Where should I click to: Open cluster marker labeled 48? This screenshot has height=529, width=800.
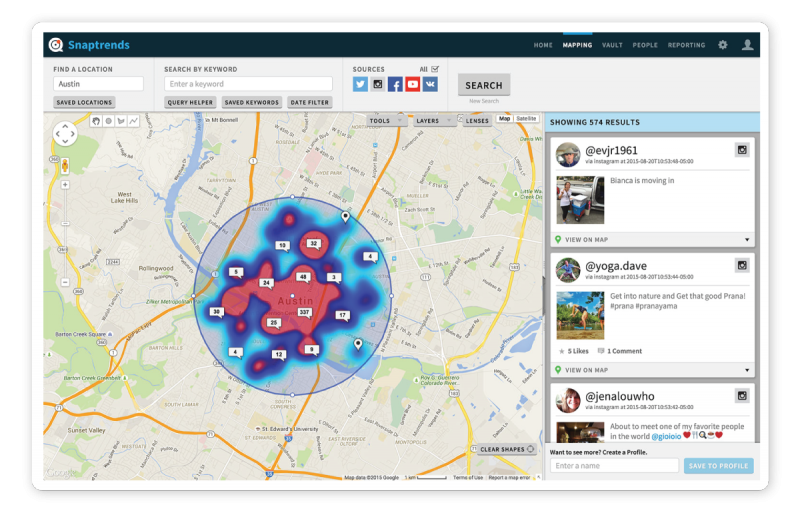pos(304,278)
